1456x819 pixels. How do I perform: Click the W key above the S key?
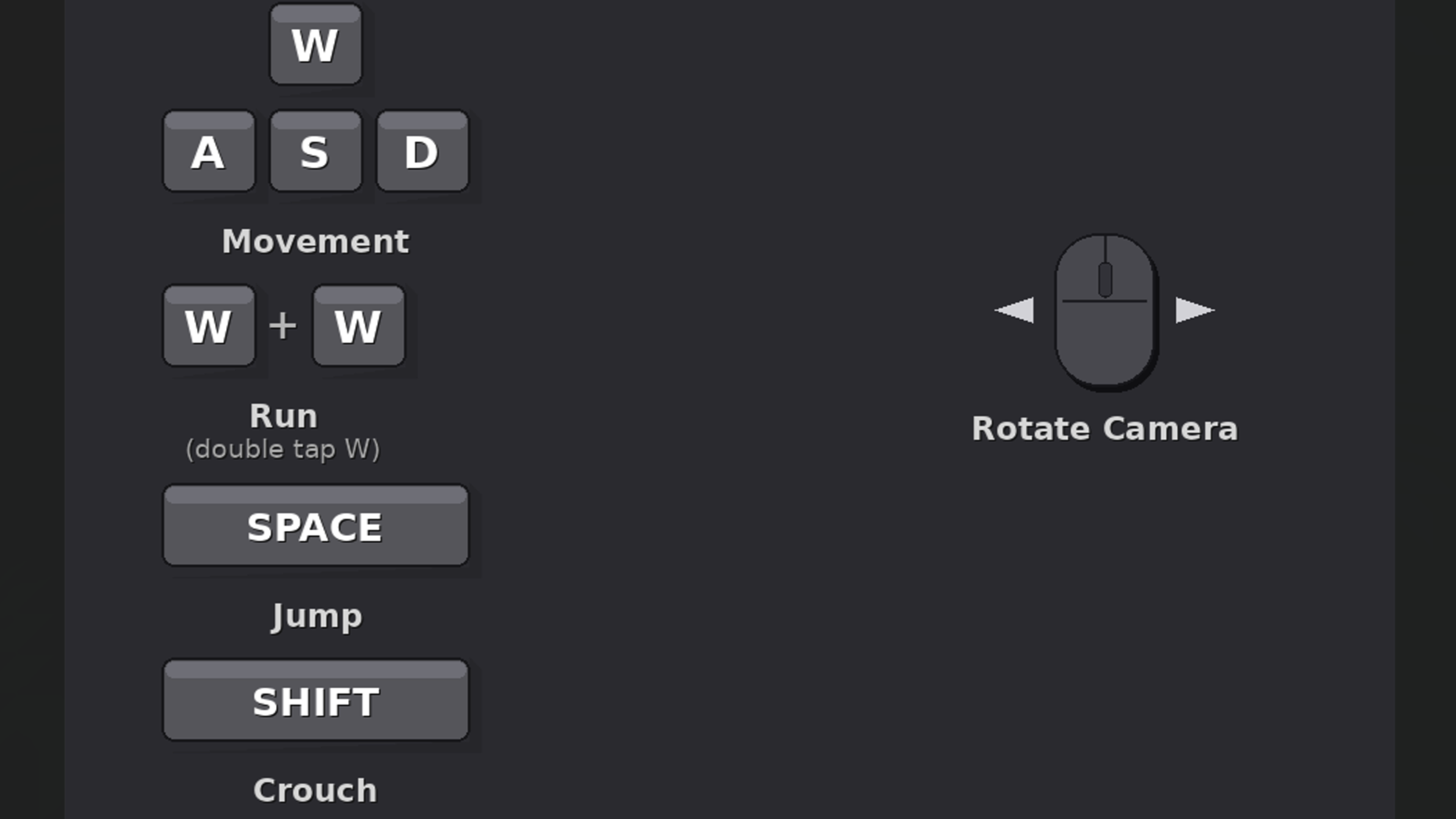pos(315,45)
